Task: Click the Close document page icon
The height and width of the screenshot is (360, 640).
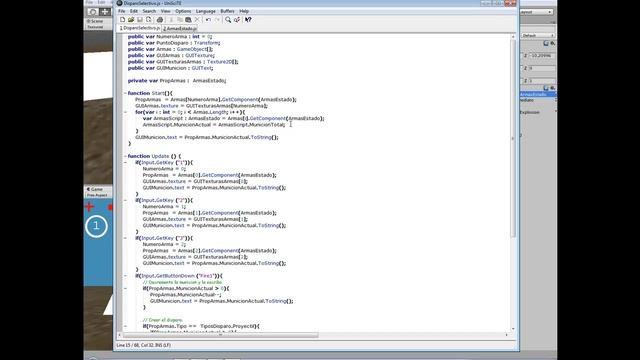Action: pyautogui.click(x=149, y=20)
